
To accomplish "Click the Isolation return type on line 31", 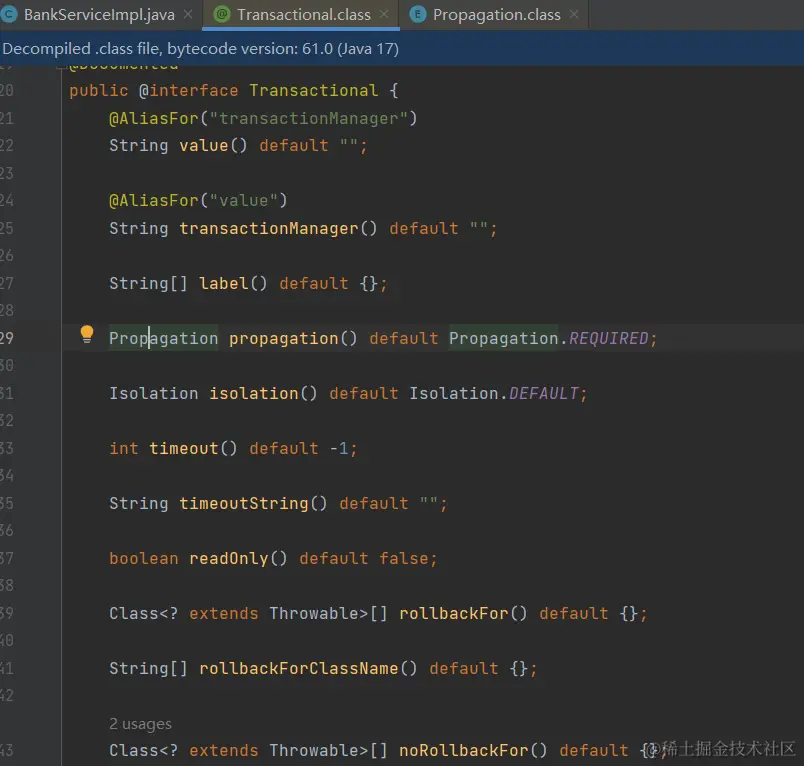I will (x=153, y=393).
